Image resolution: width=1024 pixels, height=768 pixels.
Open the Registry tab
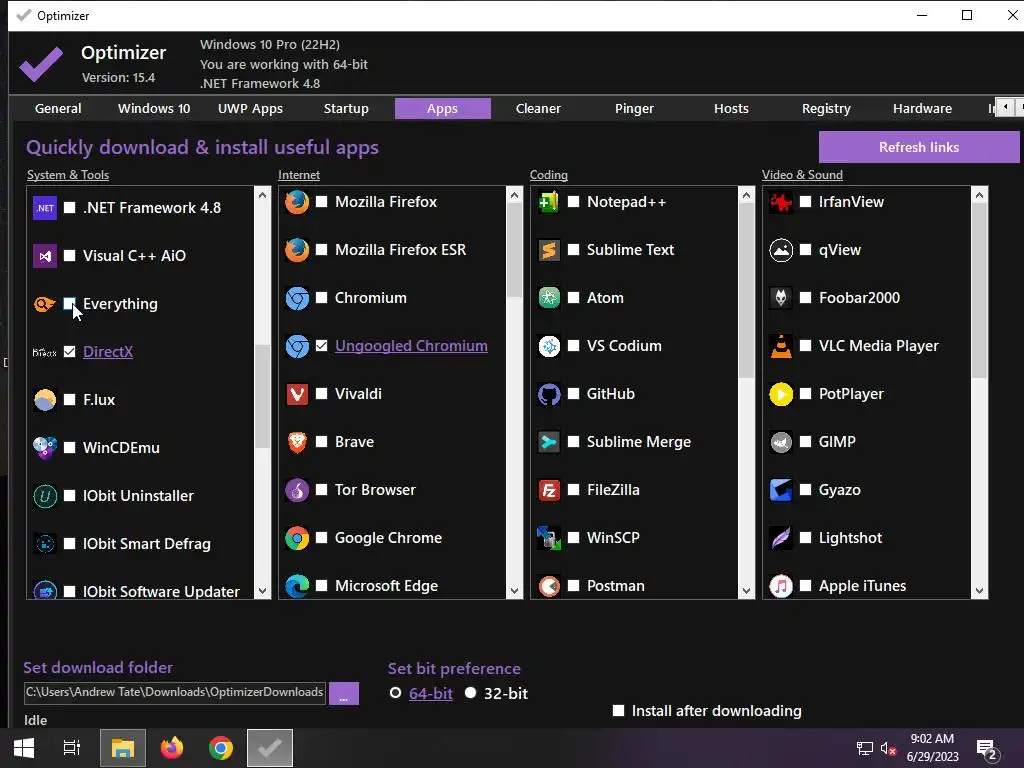coord(826,108)
